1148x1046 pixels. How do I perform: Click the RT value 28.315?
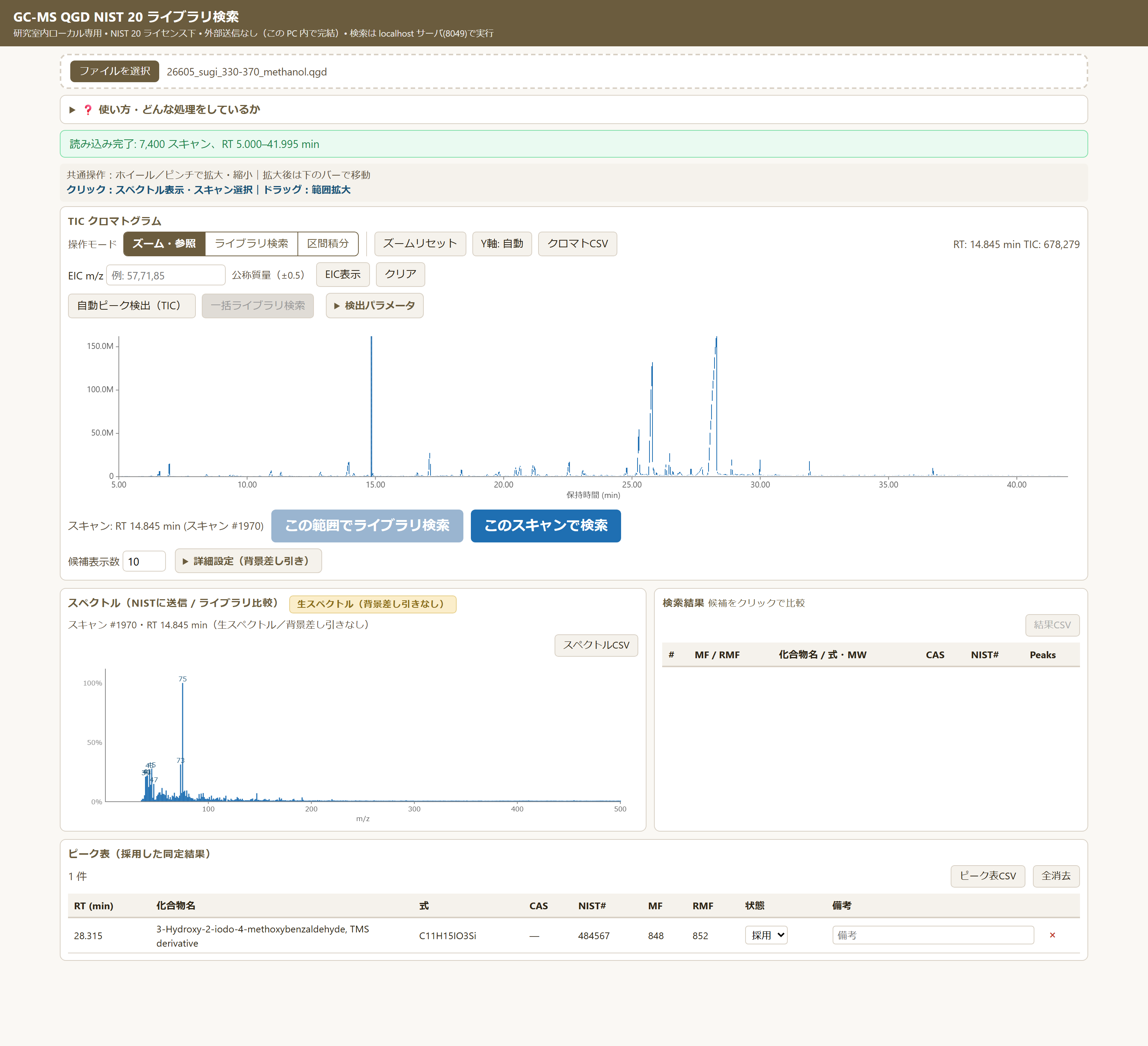click(88, 935)
